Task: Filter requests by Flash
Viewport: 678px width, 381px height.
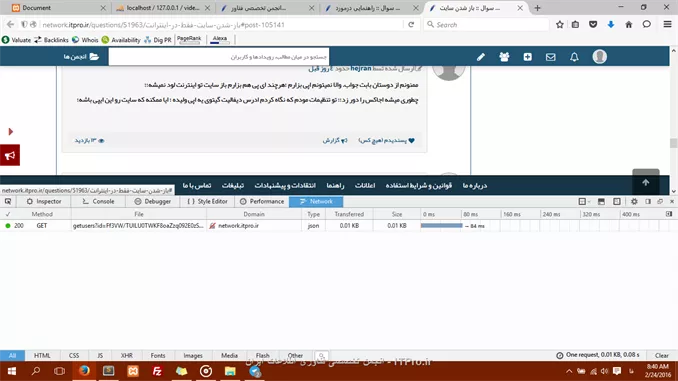Action: 262,355
